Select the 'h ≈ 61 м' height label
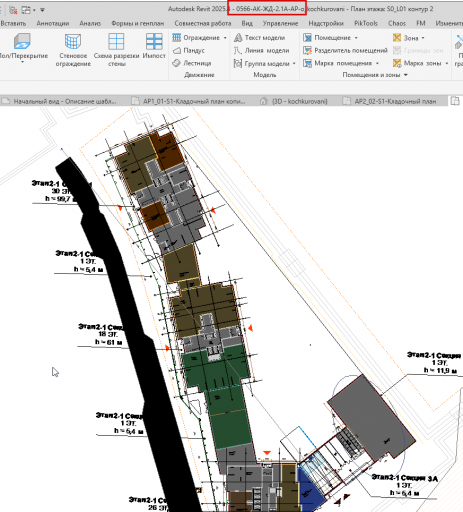 108,342
